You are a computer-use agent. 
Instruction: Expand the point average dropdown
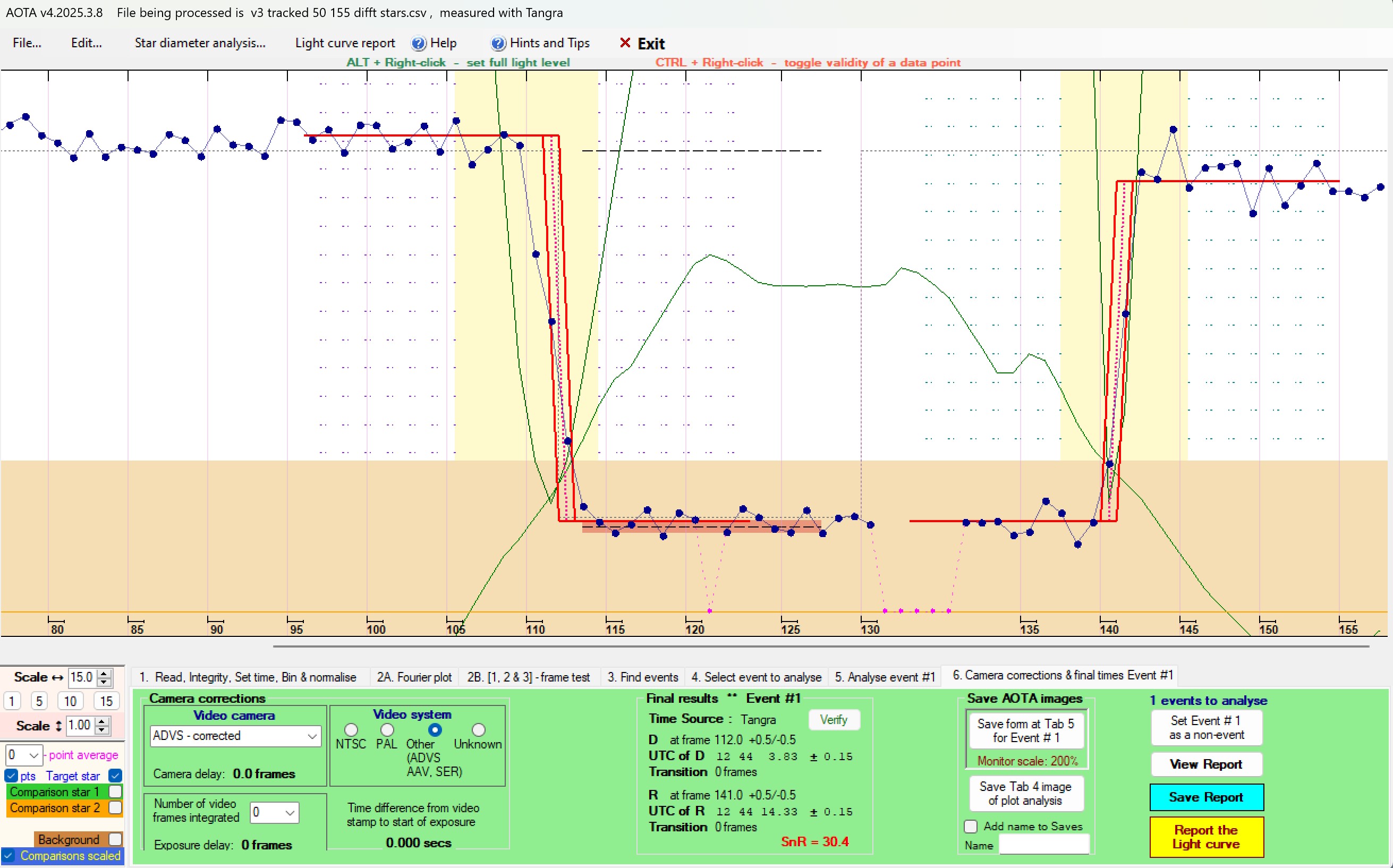point(33,755)
